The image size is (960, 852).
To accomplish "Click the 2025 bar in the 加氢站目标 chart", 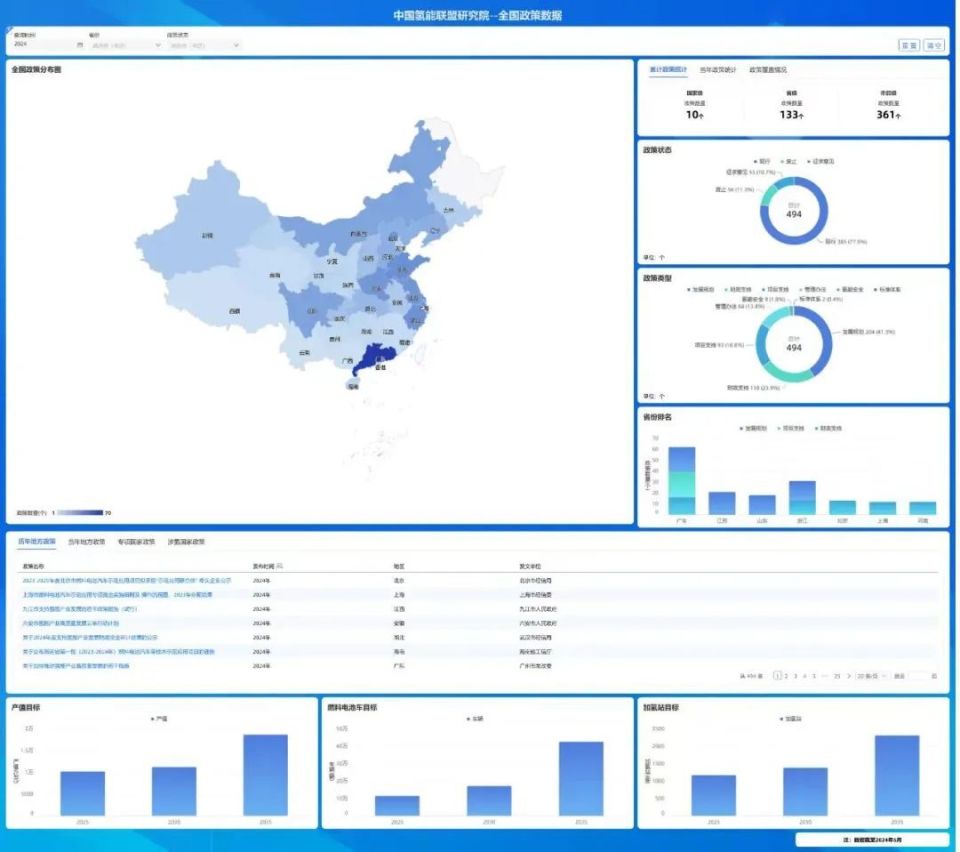I will pos(713,795).
